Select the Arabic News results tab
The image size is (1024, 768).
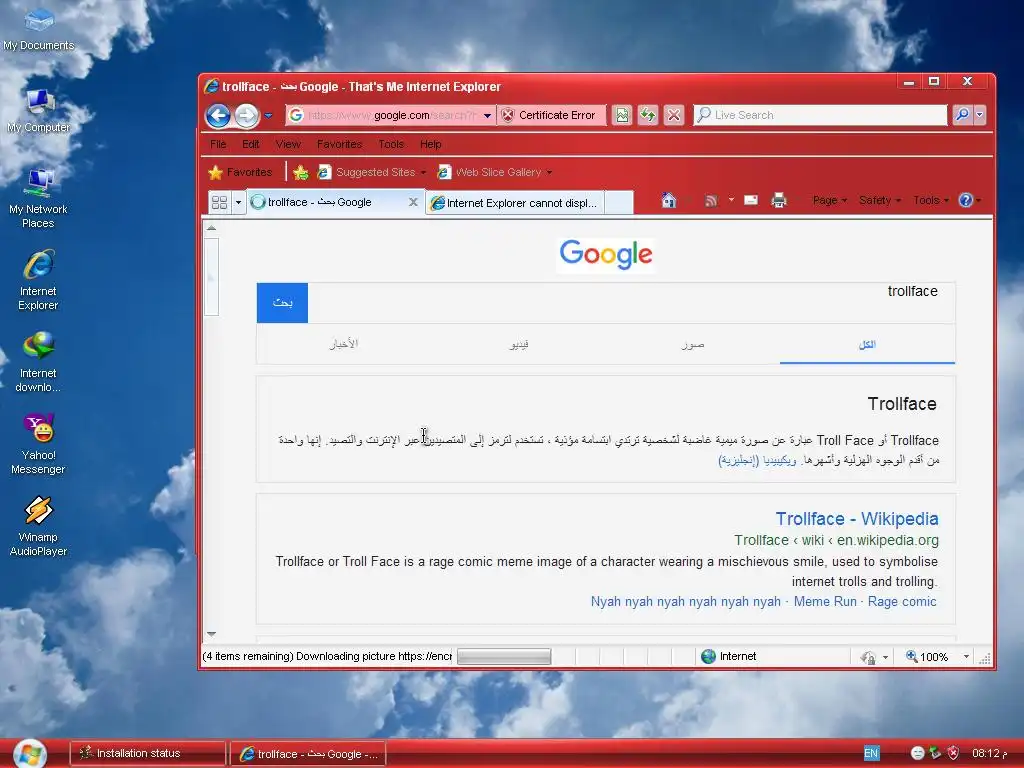point(344,344)
